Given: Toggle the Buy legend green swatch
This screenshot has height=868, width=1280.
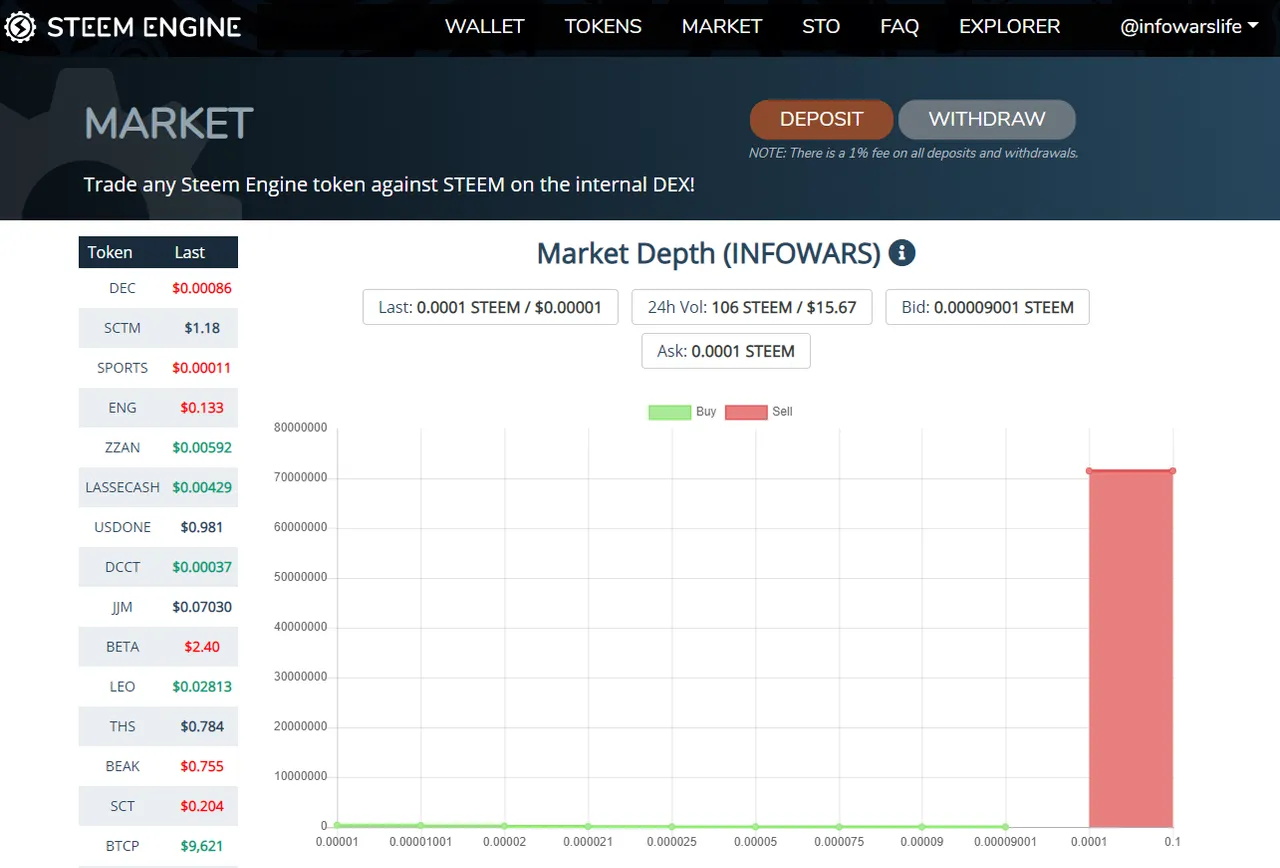Looking at the screenshot, I should tap(669, 412).
